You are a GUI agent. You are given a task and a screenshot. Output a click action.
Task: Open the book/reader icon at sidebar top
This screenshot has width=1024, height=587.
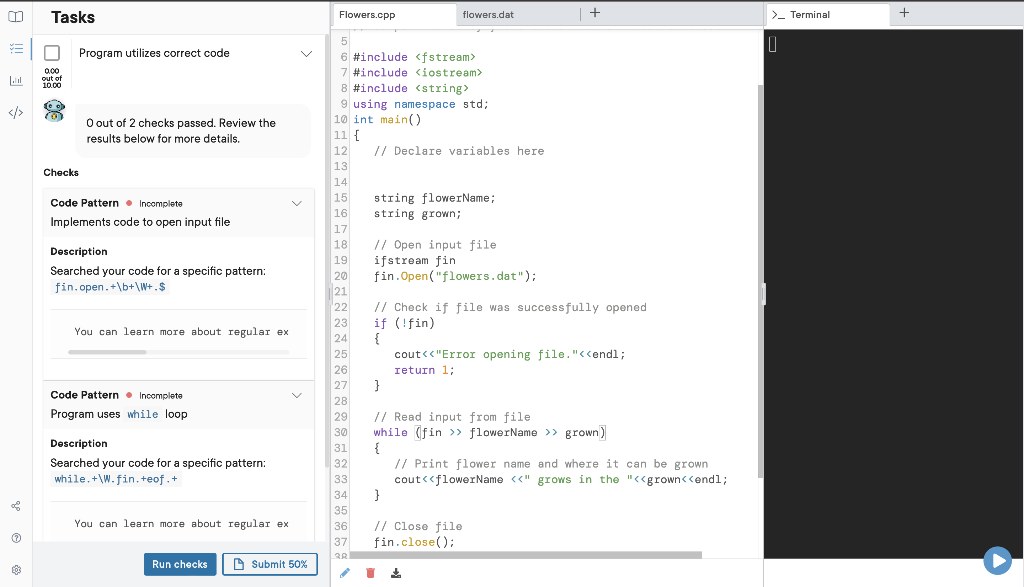pos(15,16)
